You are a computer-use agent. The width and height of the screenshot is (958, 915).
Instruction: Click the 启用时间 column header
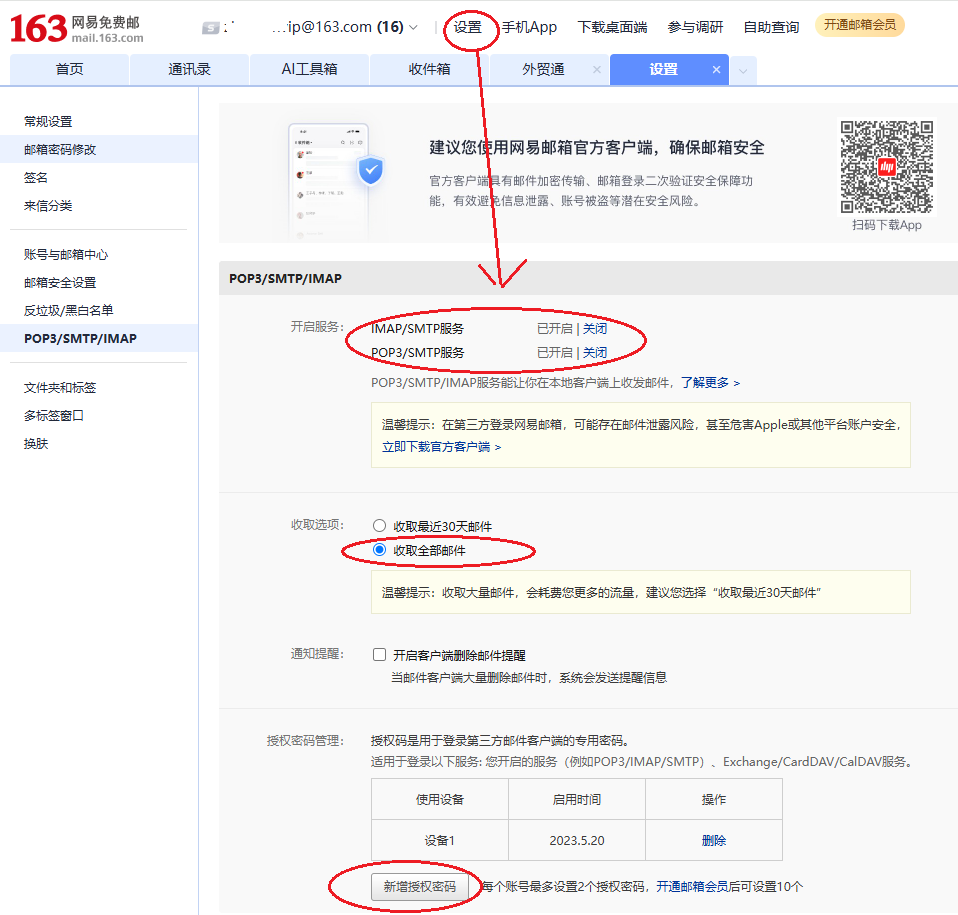point(577,800)
